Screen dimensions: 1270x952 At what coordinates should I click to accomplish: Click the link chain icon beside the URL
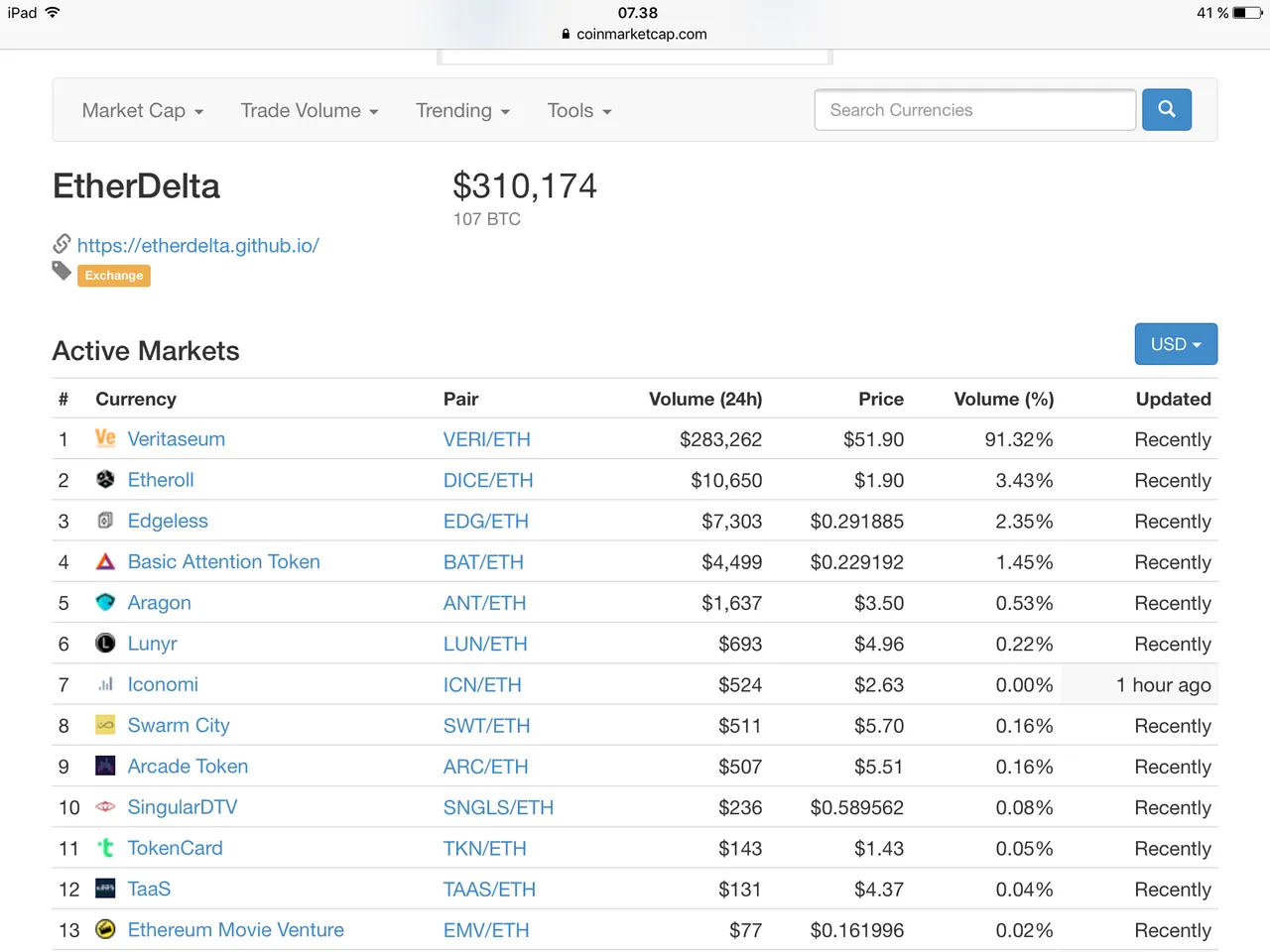click(x=62, y=244)
